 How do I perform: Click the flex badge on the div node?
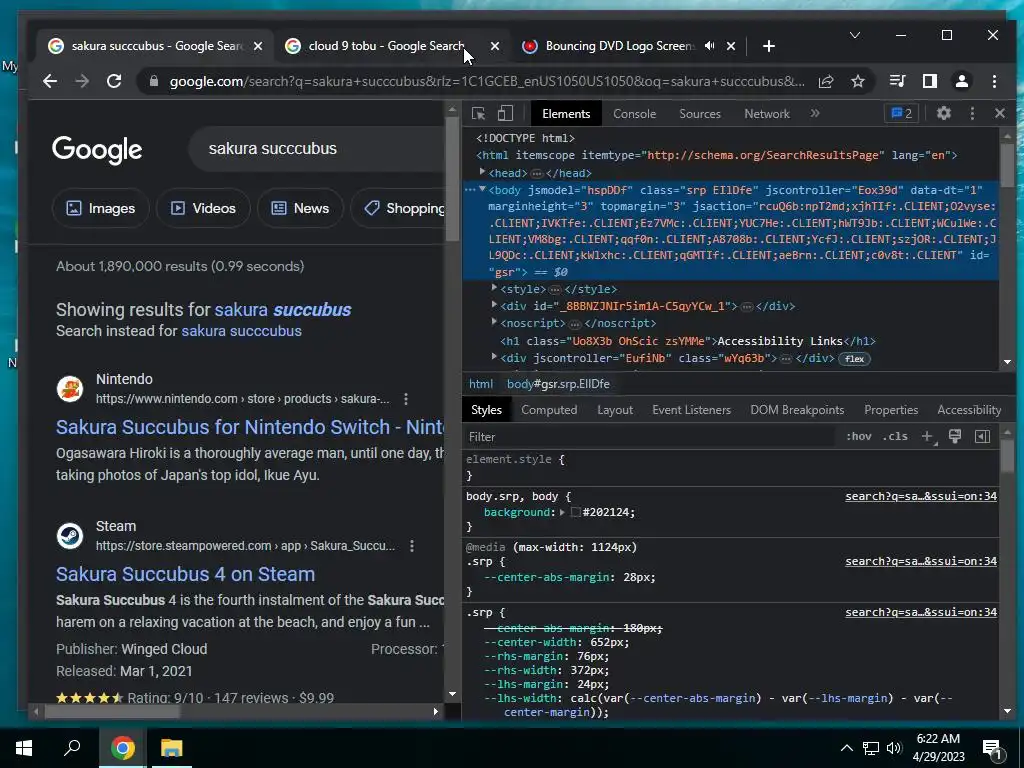click(x=854, y=359)
